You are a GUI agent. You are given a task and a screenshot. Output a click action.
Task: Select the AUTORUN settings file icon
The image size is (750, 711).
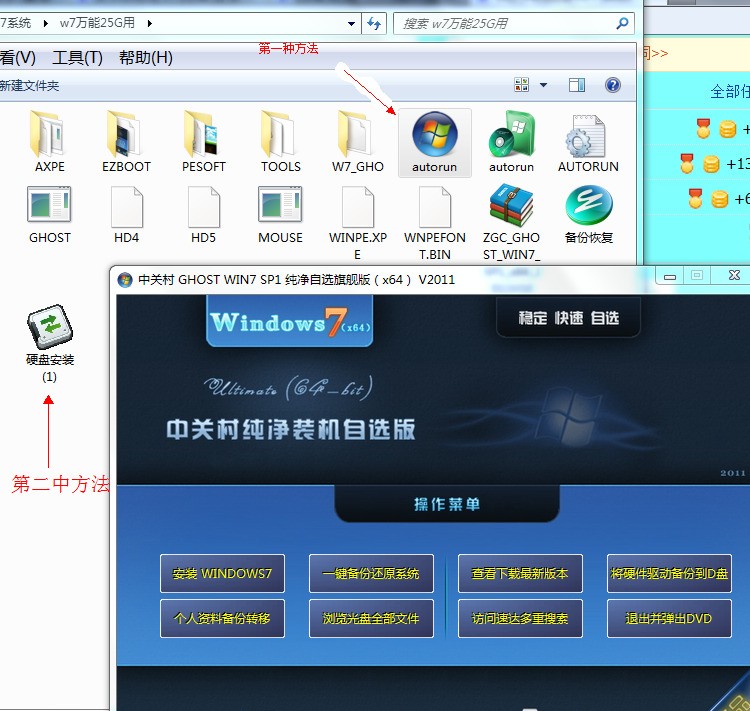[x=588, y=142]
